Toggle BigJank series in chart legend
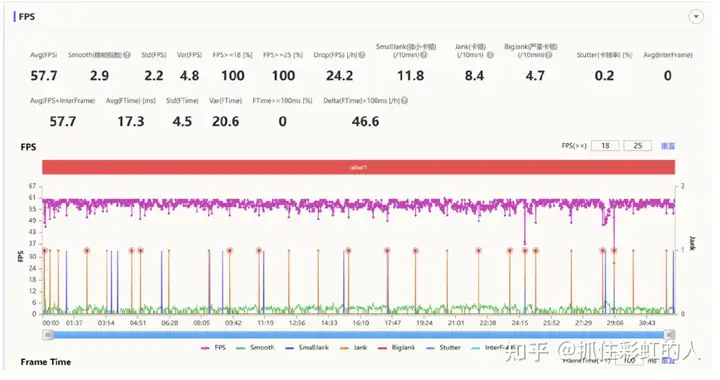This screenshot has width=720, height=380. [x=396, y=347]
